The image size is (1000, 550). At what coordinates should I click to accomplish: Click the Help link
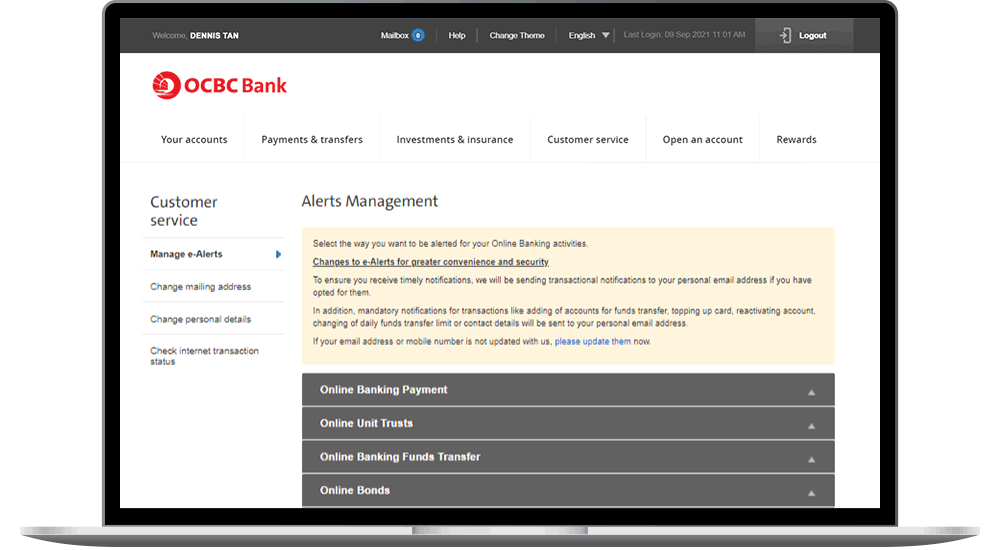click(x=457, y=35)
